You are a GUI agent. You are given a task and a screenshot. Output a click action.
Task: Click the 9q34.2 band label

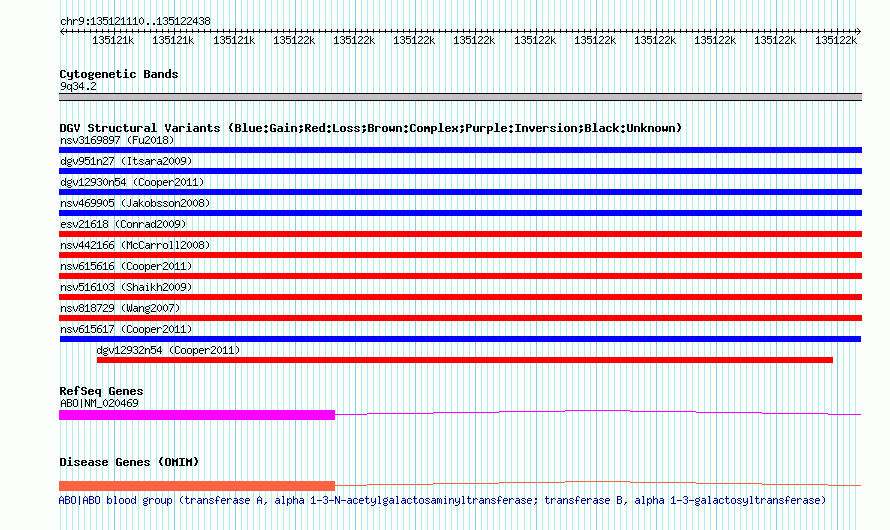point(78,86)
